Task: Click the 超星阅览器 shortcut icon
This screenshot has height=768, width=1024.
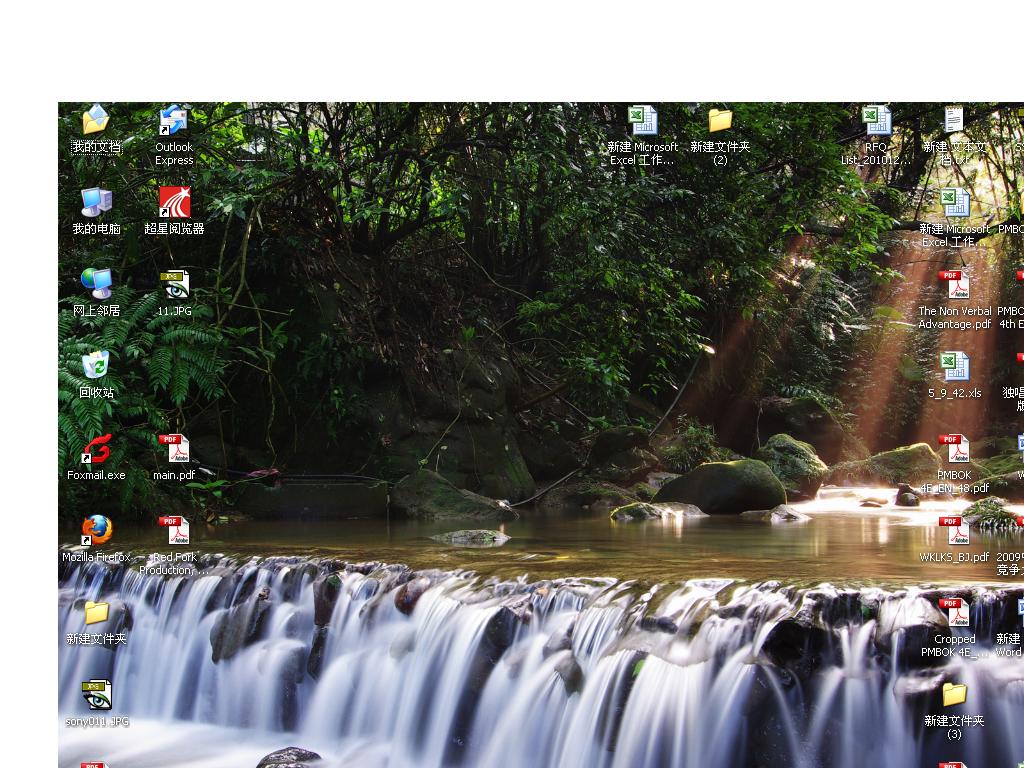Action: (174, 203)
